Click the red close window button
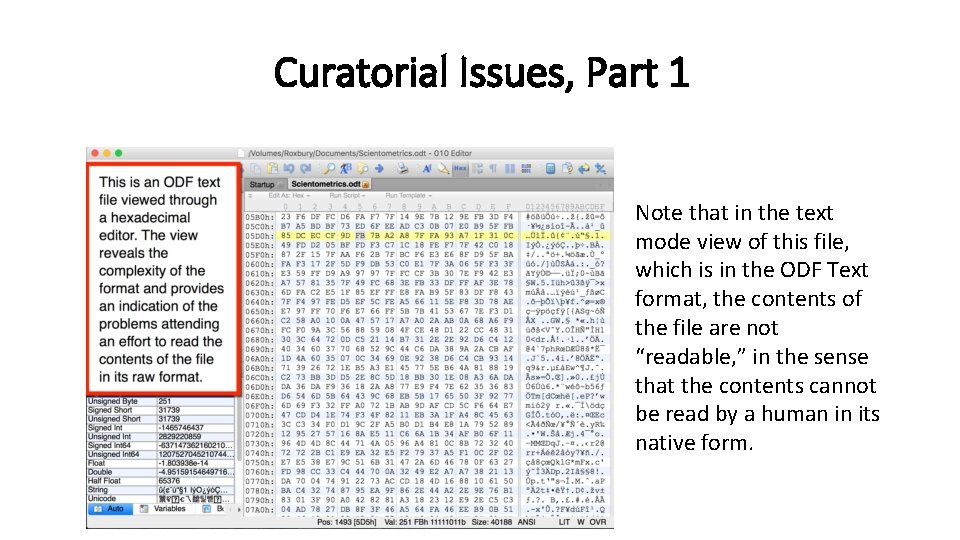This screenshot has width=960, height=540. [x=95, y=153]
